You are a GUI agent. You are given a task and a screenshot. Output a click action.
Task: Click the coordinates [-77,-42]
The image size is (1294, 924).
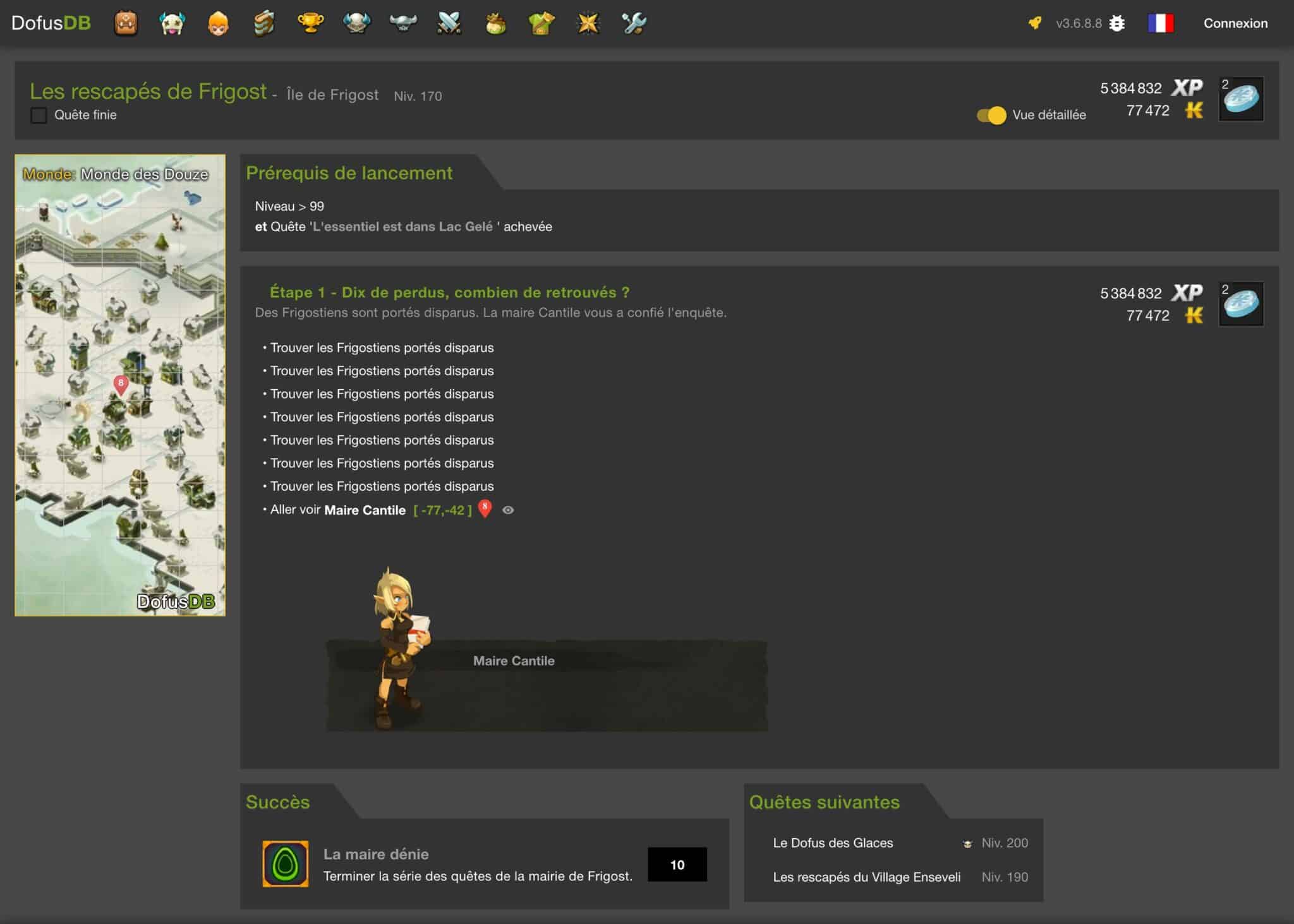(442, 510)
